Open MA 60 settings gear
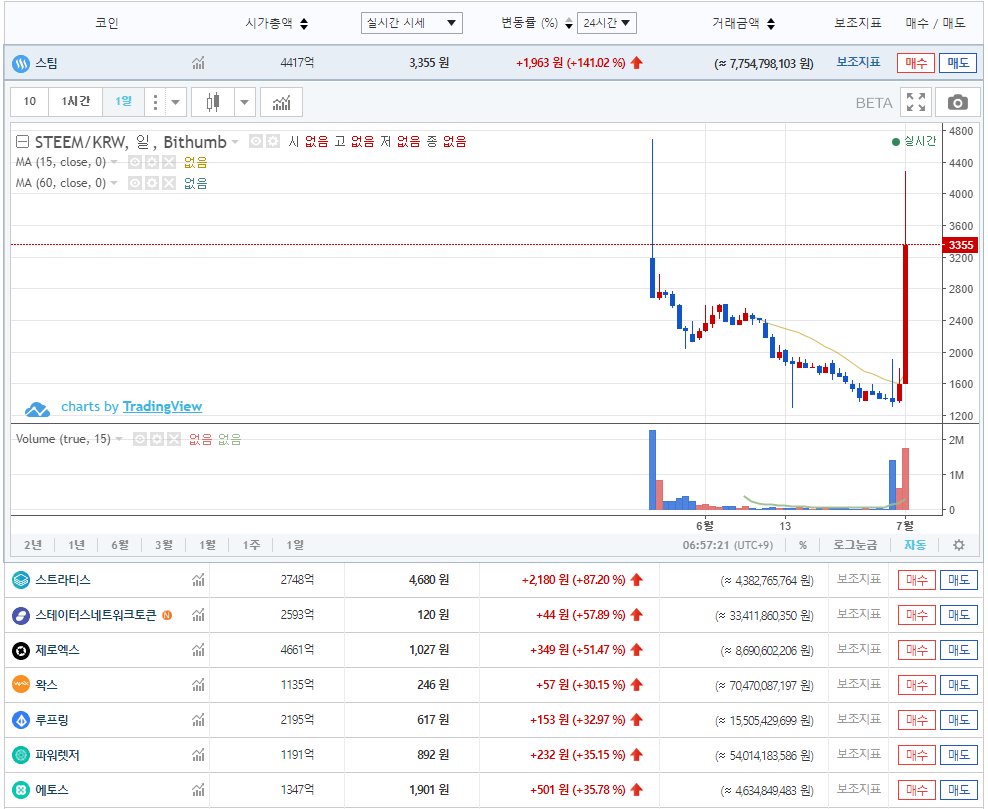The width and height of the screenshot is (988, 809). [152, 183]
